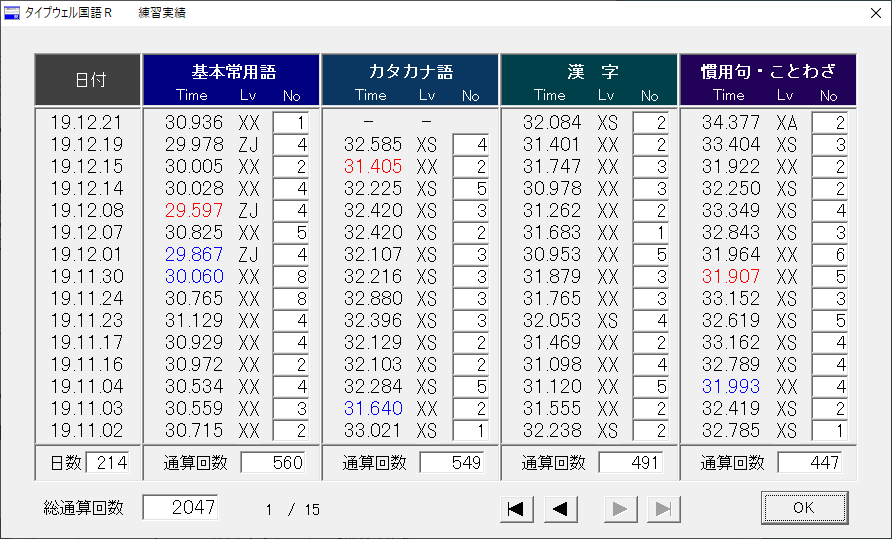Click the time 32.880 under カタカナ語
Viewport: 892px width, 539px height.
(x=373, y=298)
